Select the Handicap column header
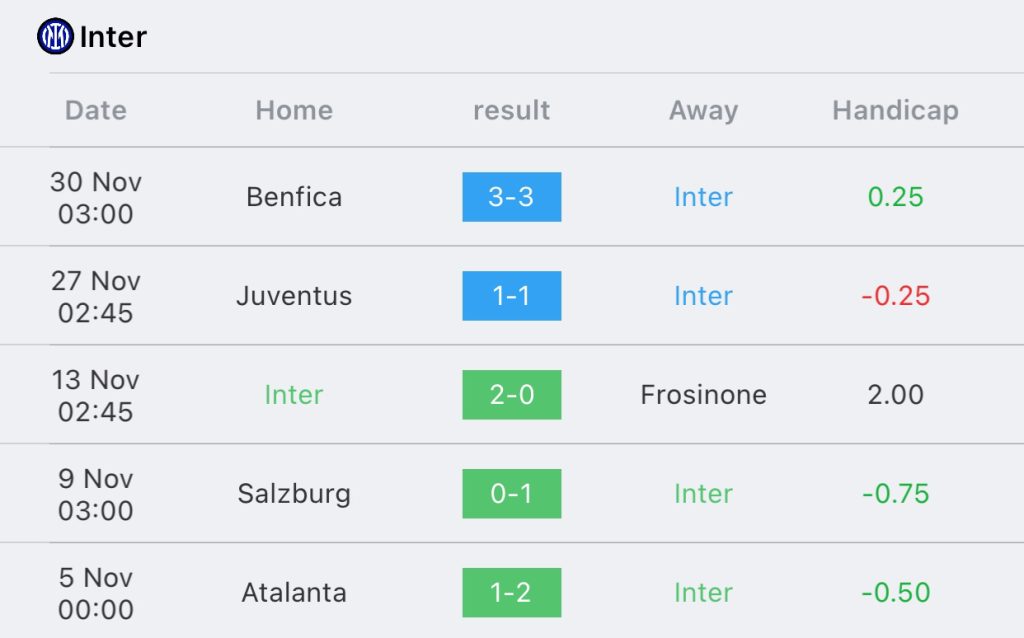Viewport: 1024px width, 638px height. click(x=895, y=110)
